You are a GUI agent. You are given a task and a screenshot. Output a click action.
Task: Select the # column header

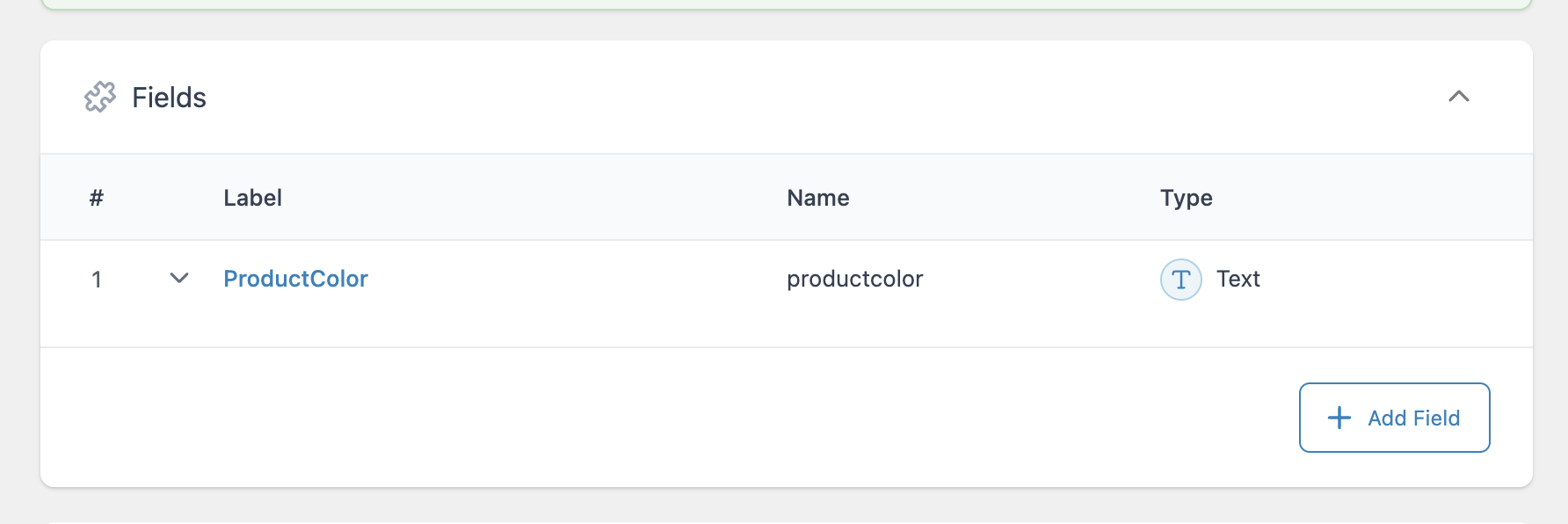coord(97,198)
